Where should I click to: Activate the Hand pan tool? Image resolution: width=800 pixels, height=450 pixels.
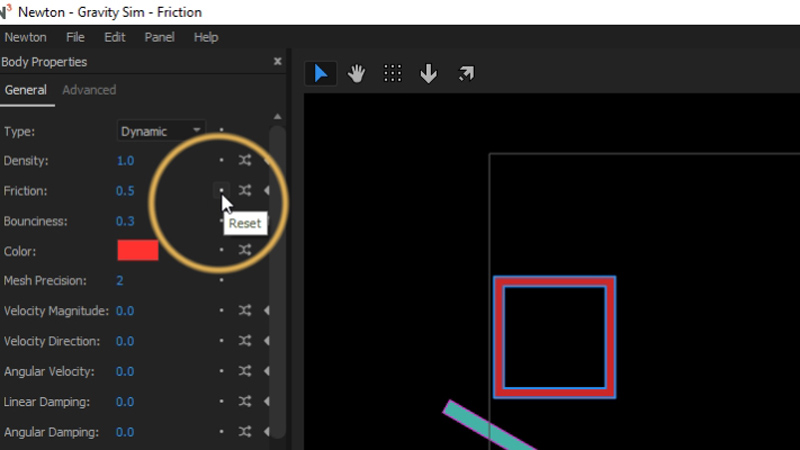356,73
